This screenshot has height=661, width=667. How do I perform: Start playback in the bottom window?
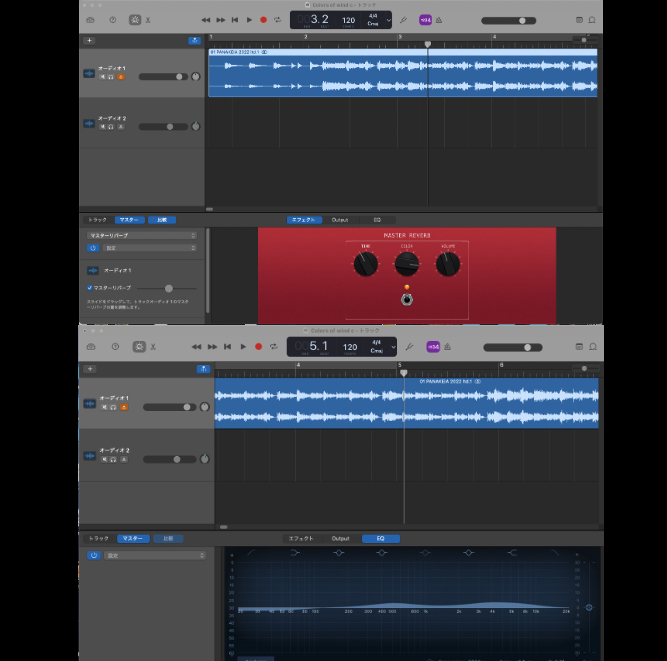[x=243, y=347]
